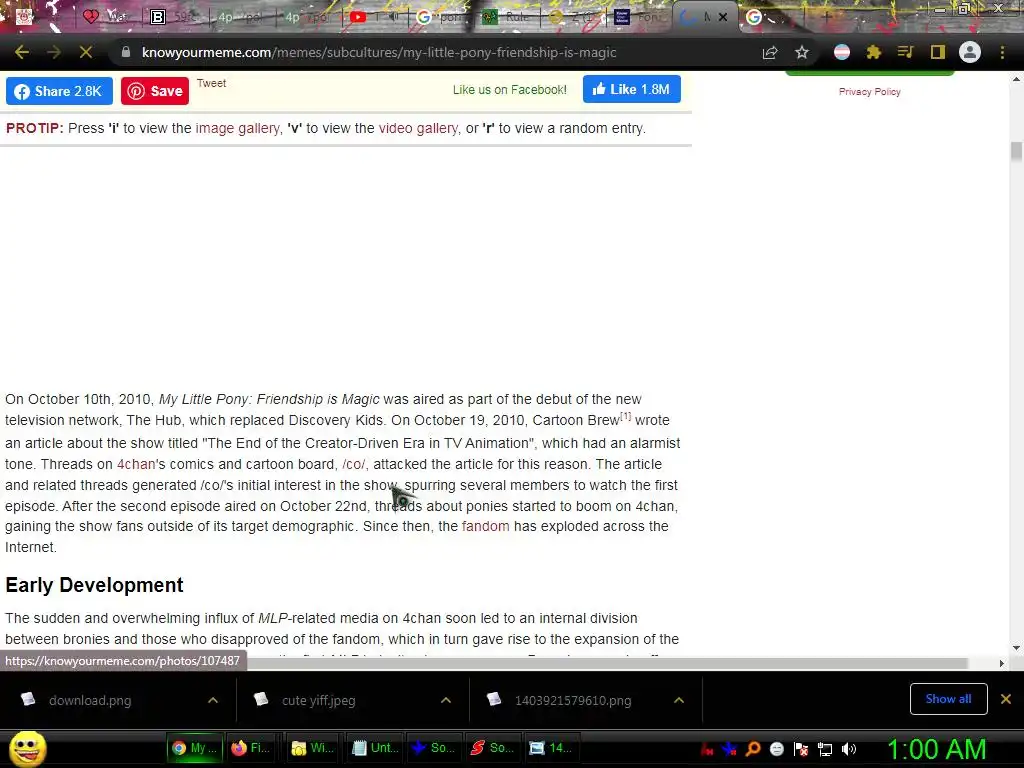Open the Windows Explorer folder taskbar button

tap(313, 748)
